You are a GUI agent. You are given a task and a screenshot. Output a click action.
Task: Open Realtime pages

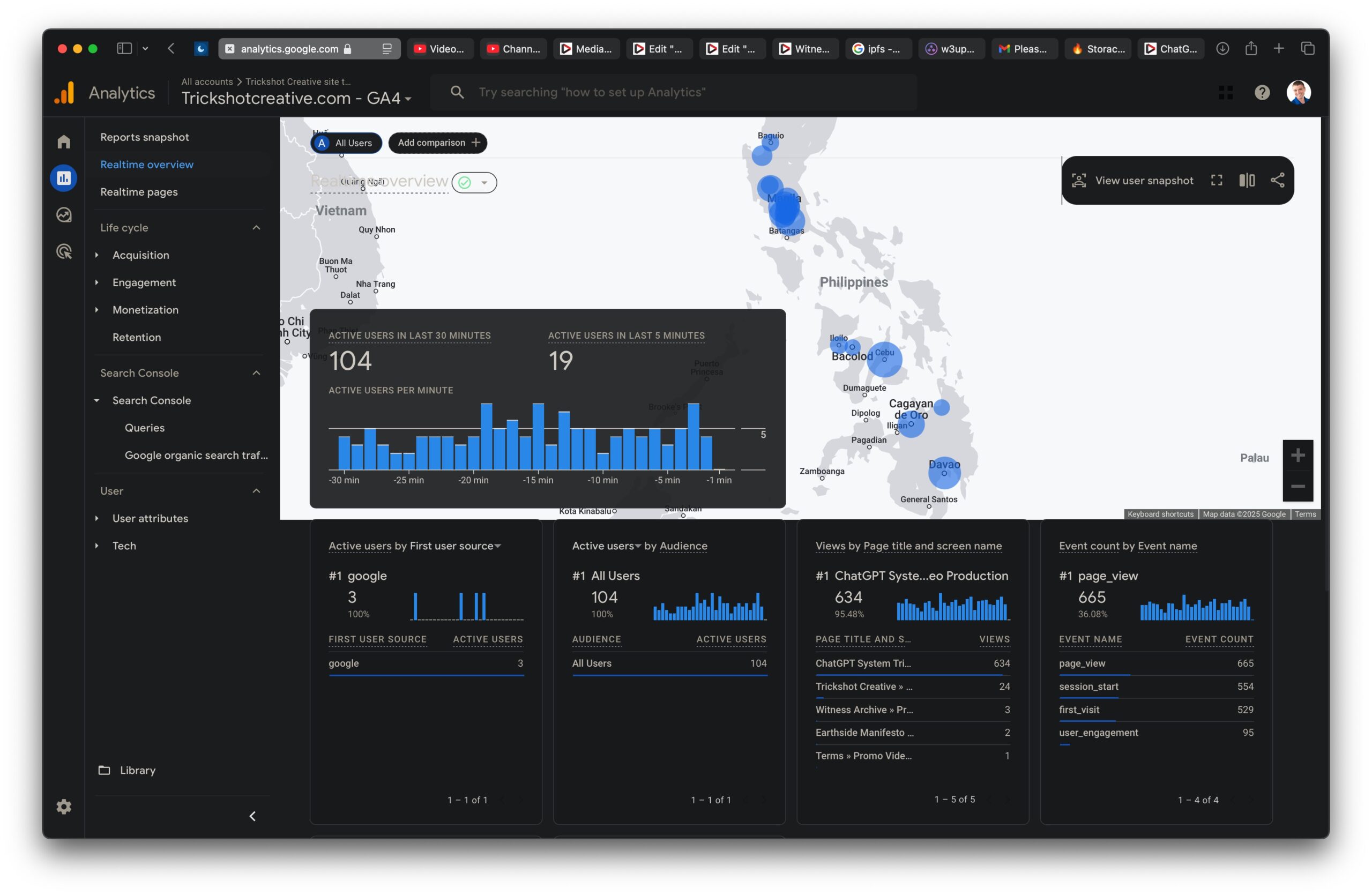(x=138, y=192)
